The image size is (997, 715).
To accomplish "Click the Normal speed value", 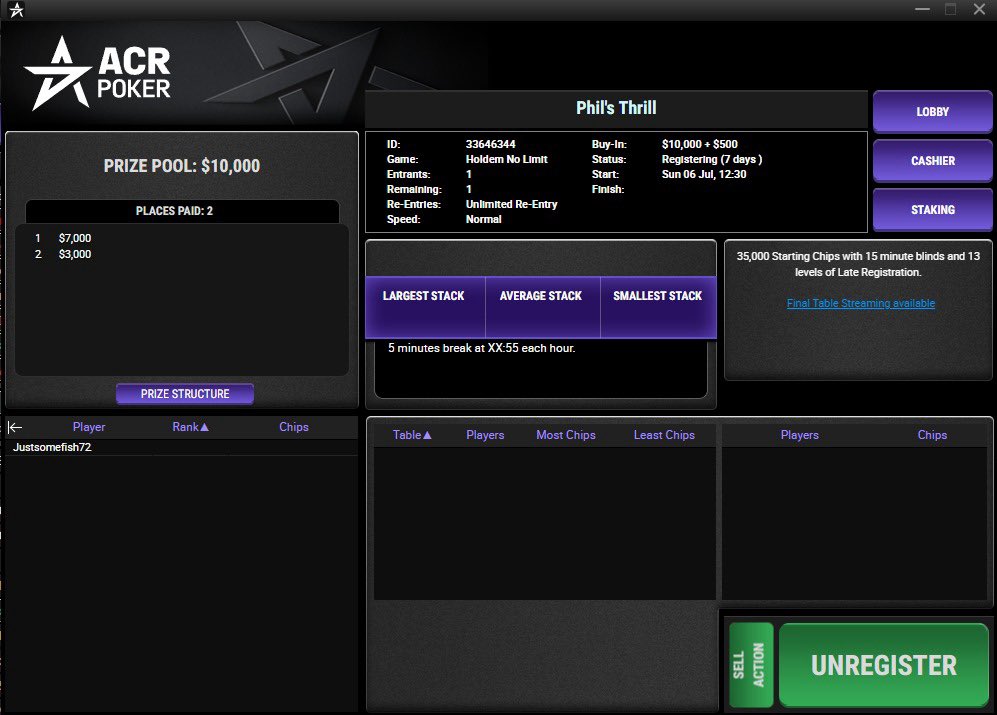I will (483, 219).
